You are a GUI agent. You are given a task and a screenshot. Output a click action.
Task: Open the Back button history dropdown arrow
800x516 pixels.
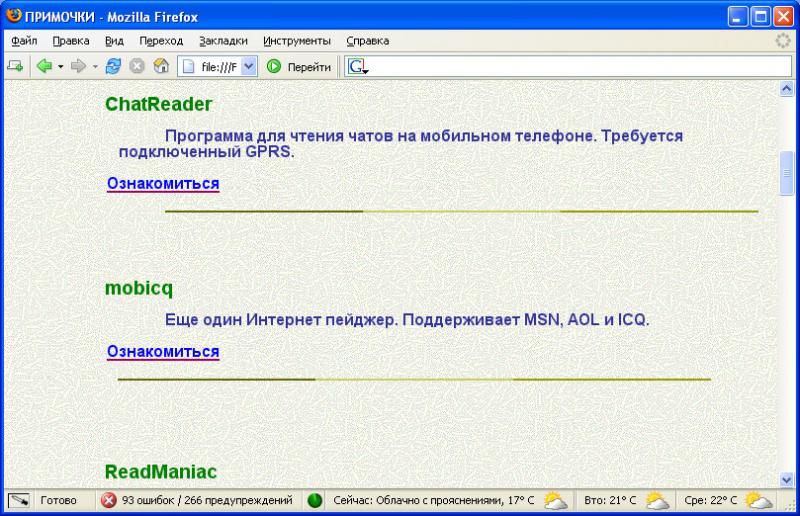(x=60, y=67)
